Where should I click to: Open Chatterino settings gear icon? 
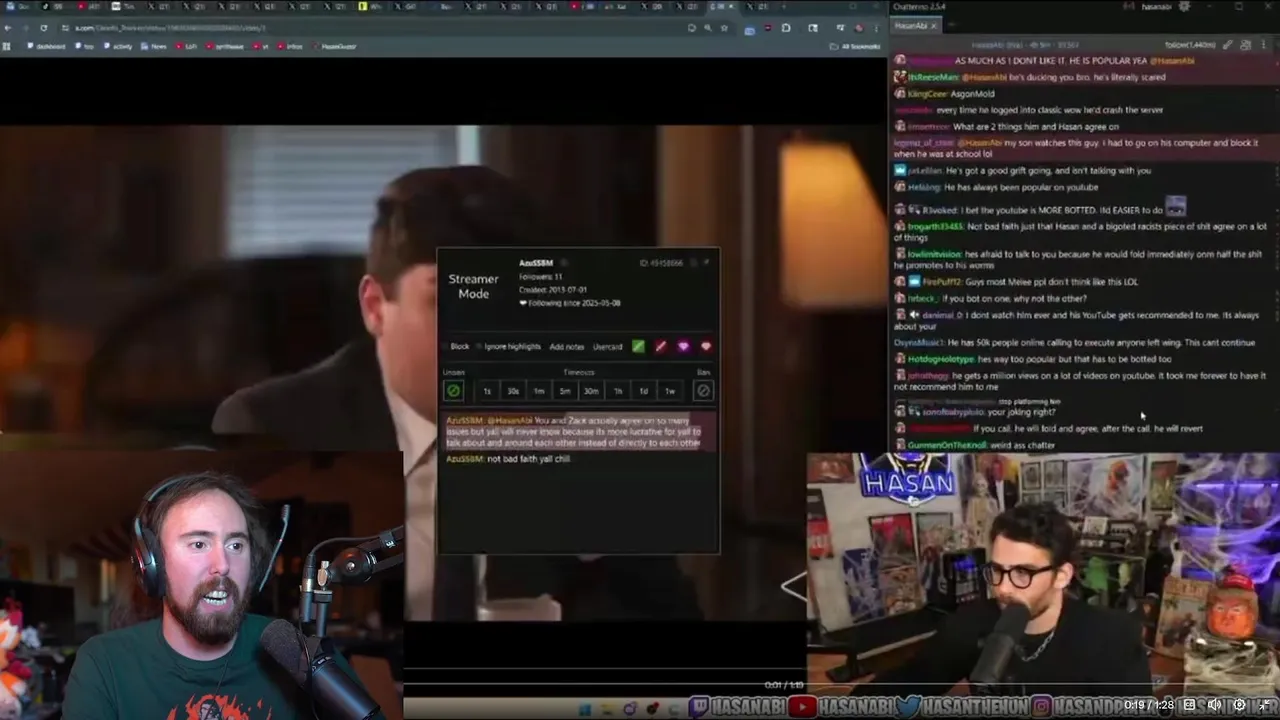click(1184, 7)
